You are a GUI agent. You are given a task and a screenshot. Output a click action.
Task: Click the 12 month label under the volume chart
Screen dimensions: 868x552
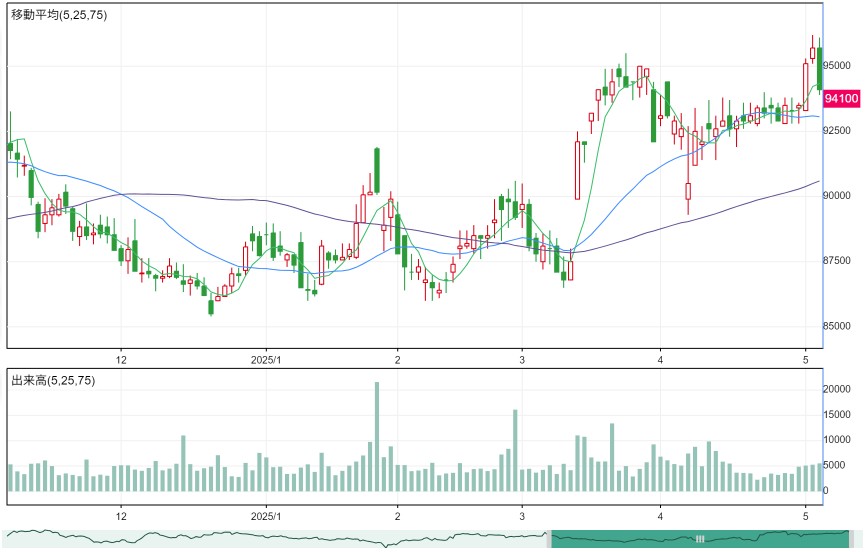[121, 516]
